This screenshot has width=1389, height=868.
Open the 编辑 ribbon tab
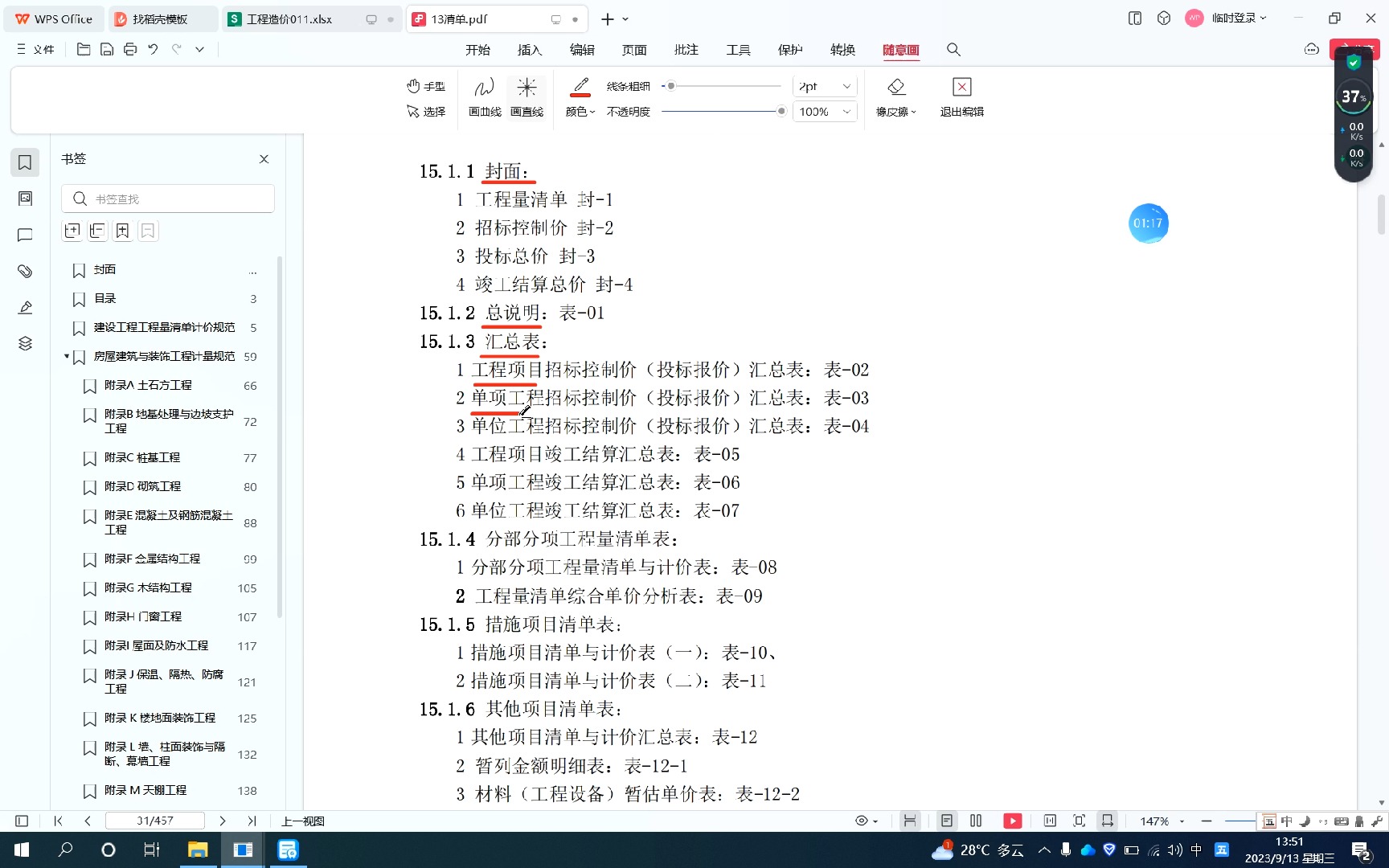(582, 50)
